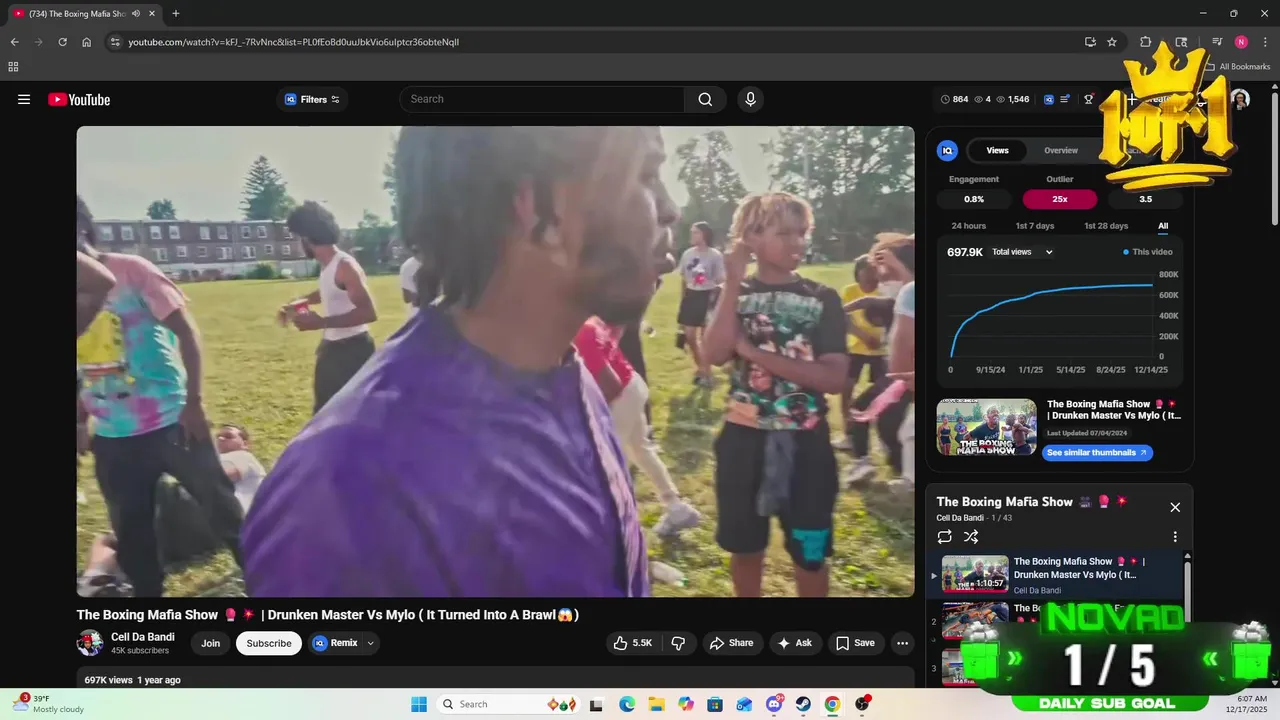Start voice search with microphone icon
1280x720 pixels.
[x=750, y=99]
